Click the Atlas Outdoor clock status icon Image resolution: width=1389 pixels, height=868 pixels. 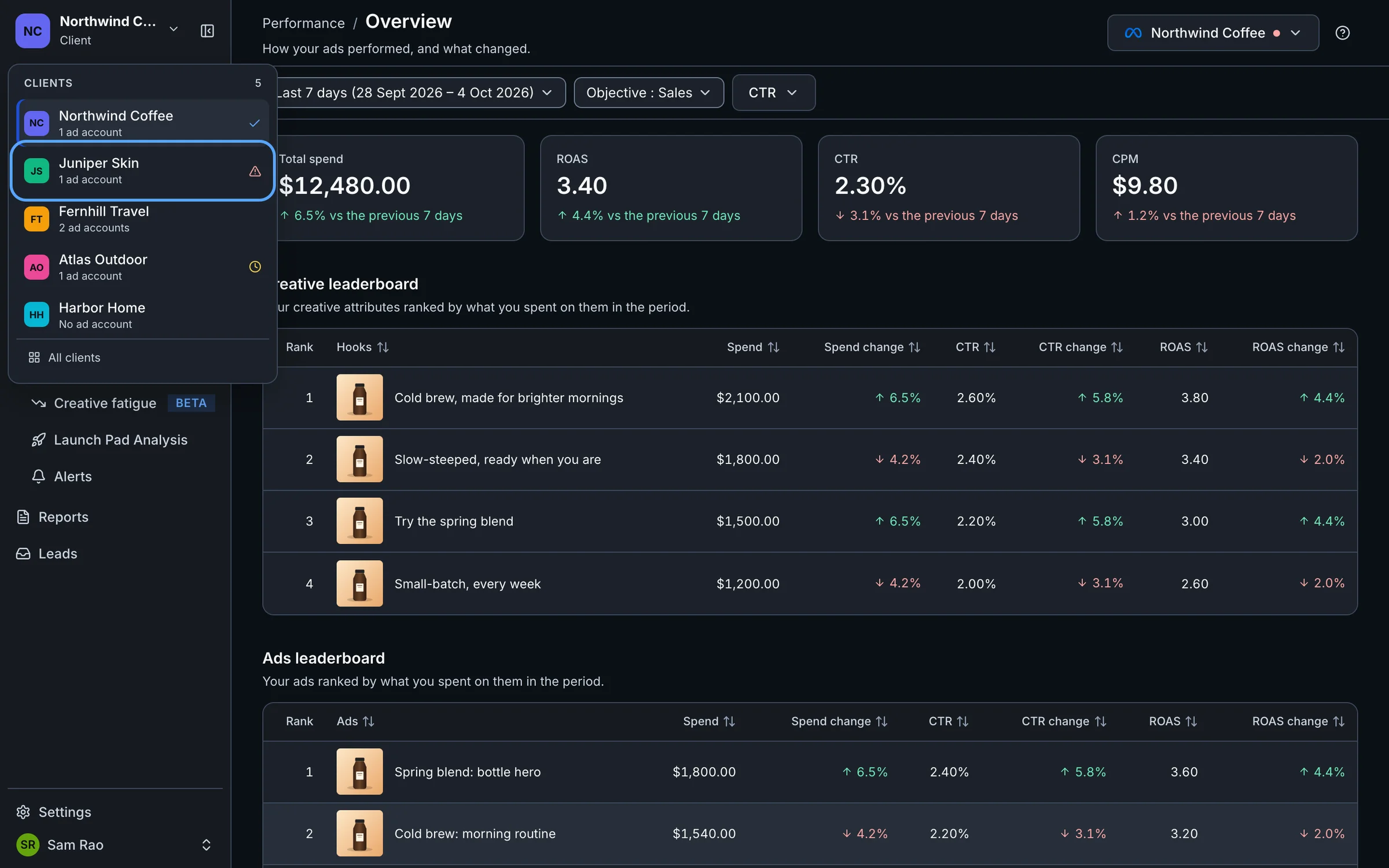pyautogui.click(x=255, y=267)
